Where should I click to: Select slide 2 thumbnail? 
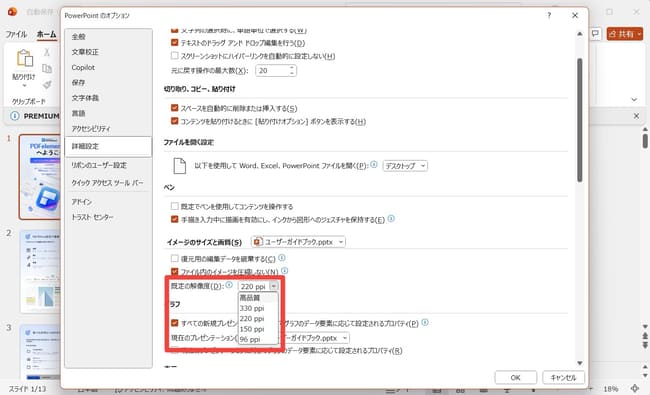pyautogui.click(x=40, y=271)
